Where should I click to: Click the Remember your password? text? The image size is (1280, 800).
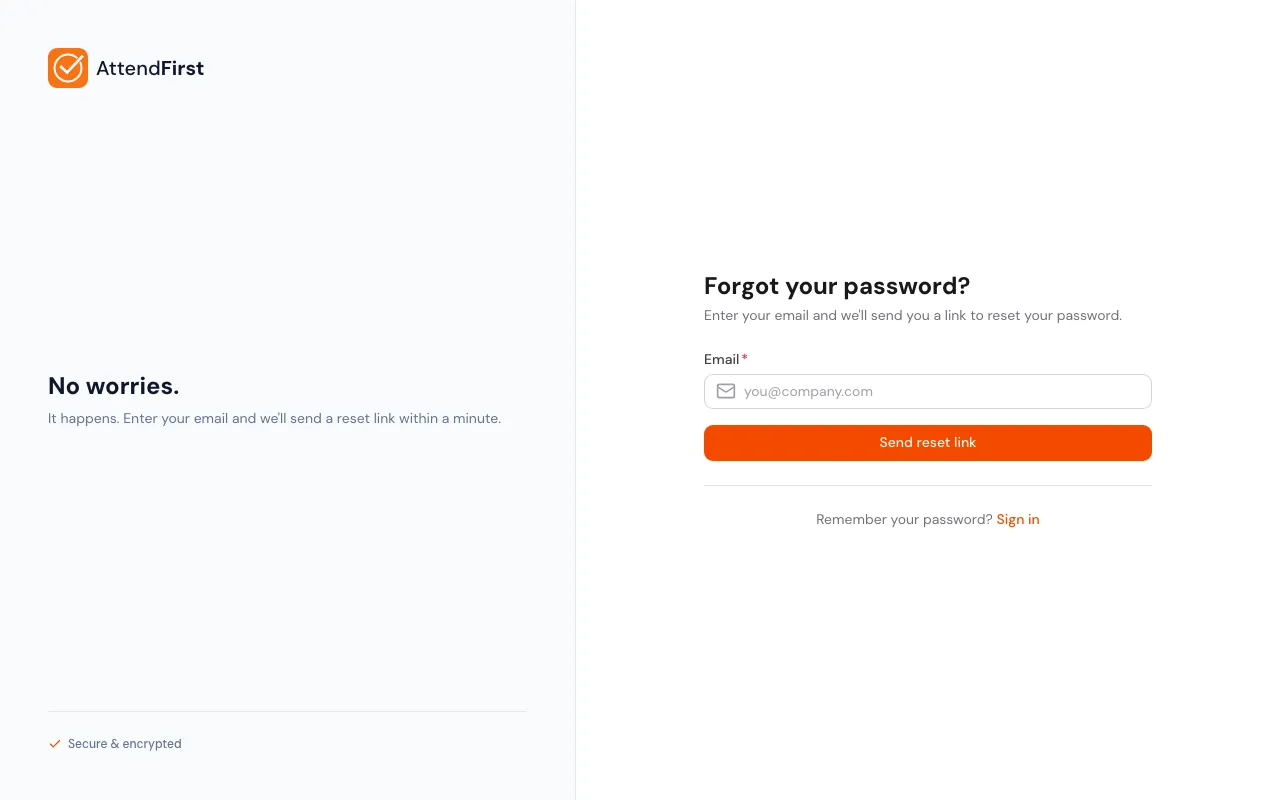coord(902,519)
